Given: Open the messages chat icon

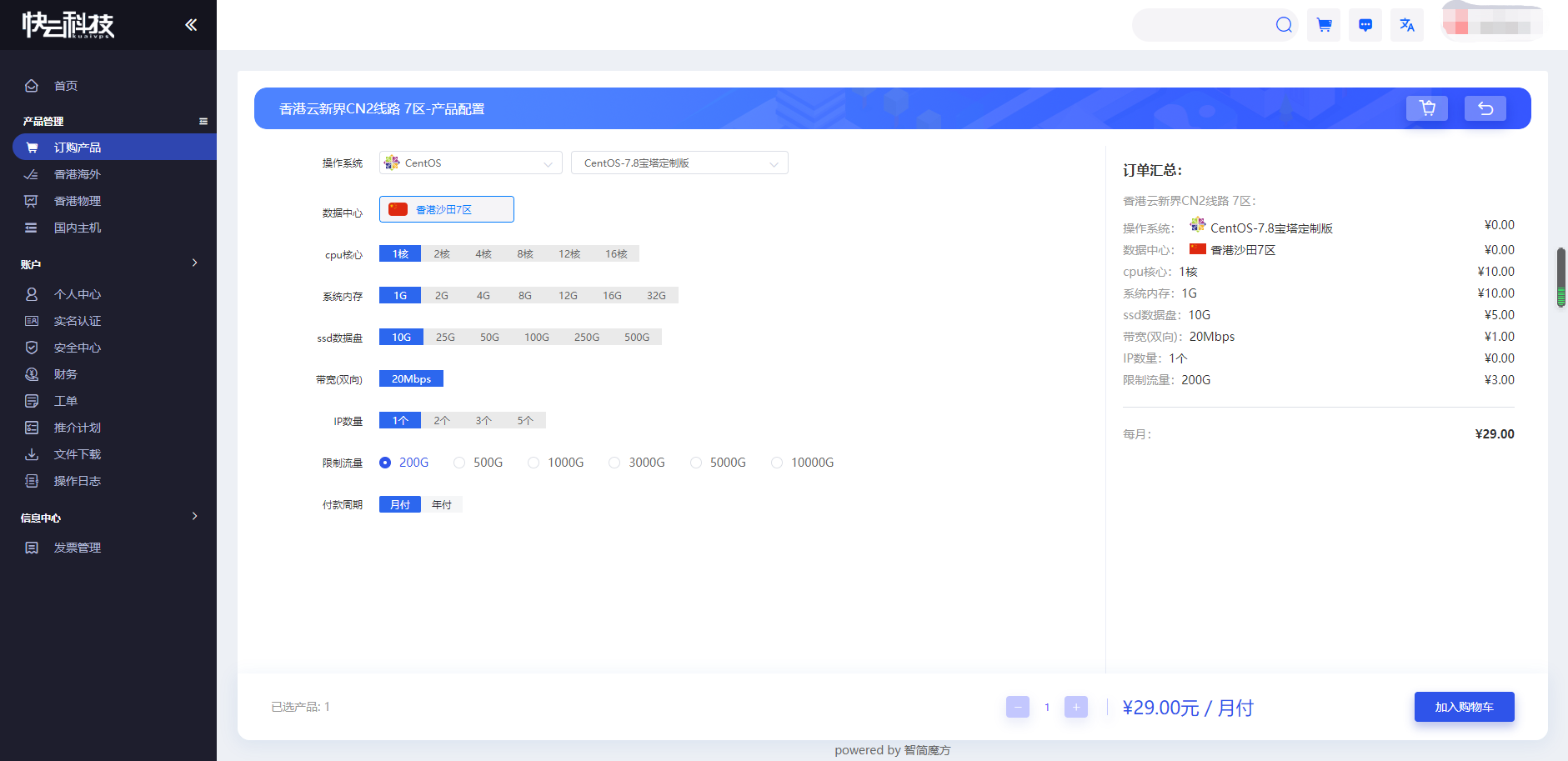Looking at the screenshot, I should coord(1365,25).
